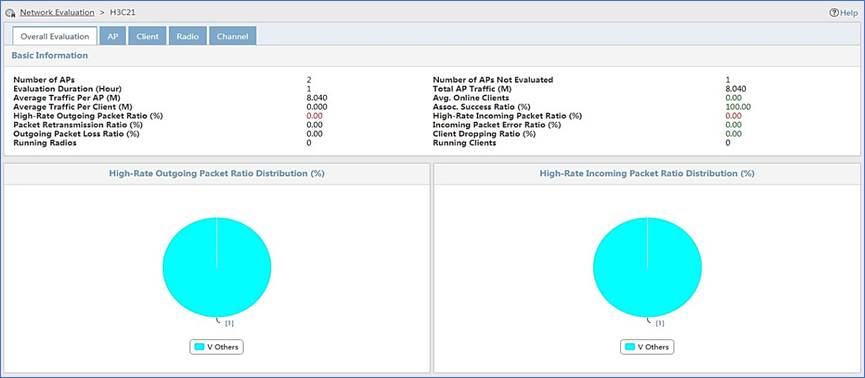Screen dimensions: 865x378
Task: Switch to the AP tab
Action: pos(113,36)
